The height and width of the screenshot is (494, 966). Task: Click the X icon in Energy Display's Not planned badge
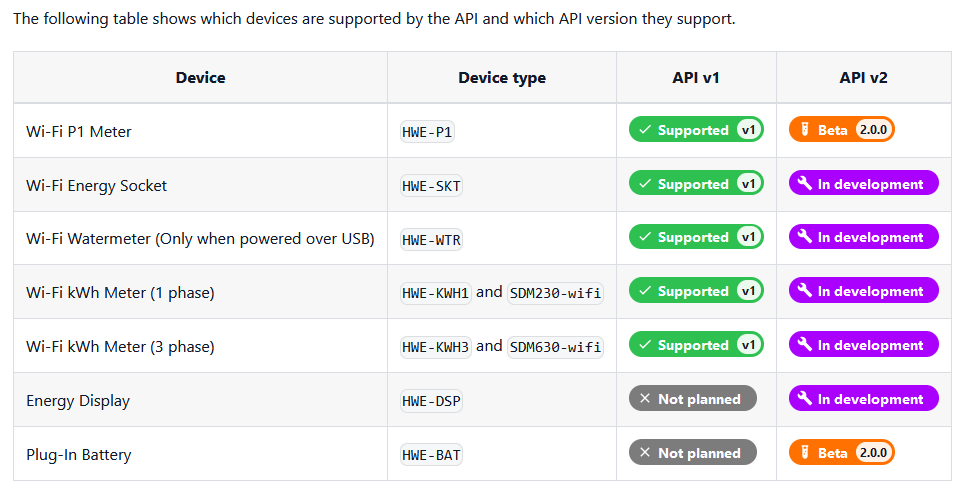click(x=645, y=399)
